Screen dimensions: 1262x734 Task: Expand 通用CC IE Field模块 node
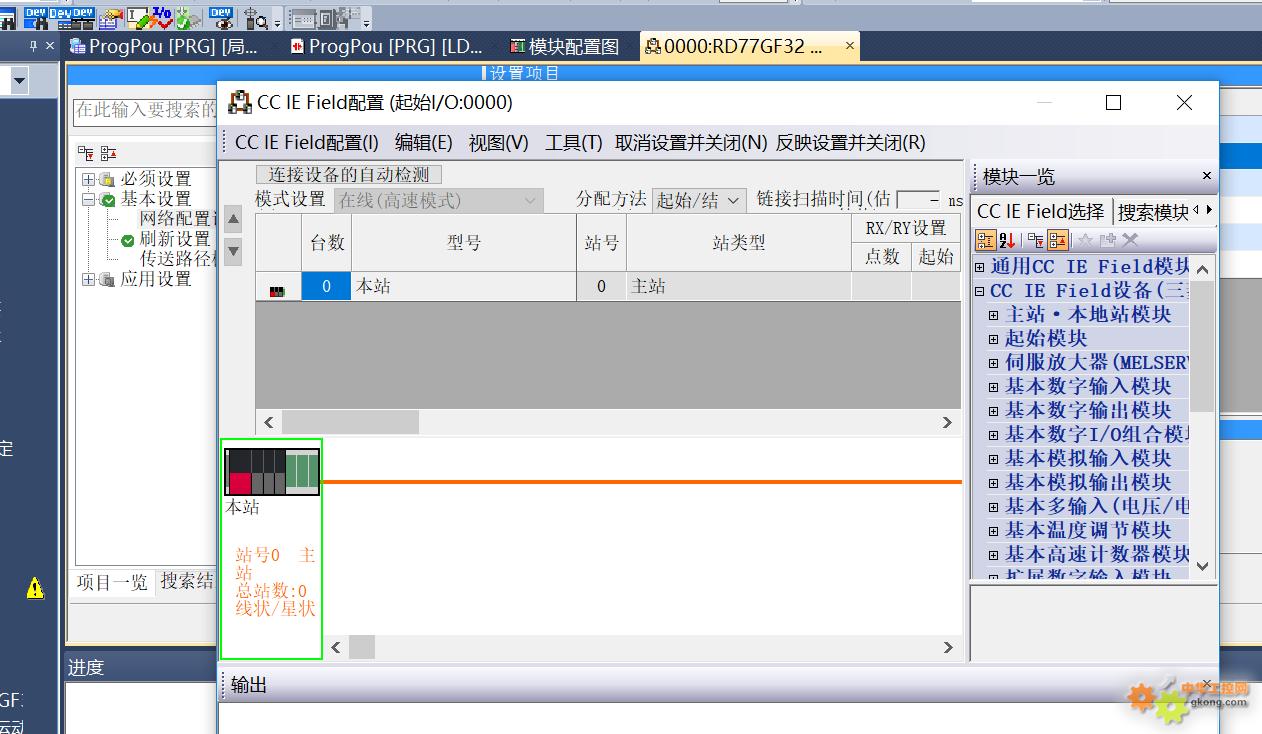tap(980, 267)
